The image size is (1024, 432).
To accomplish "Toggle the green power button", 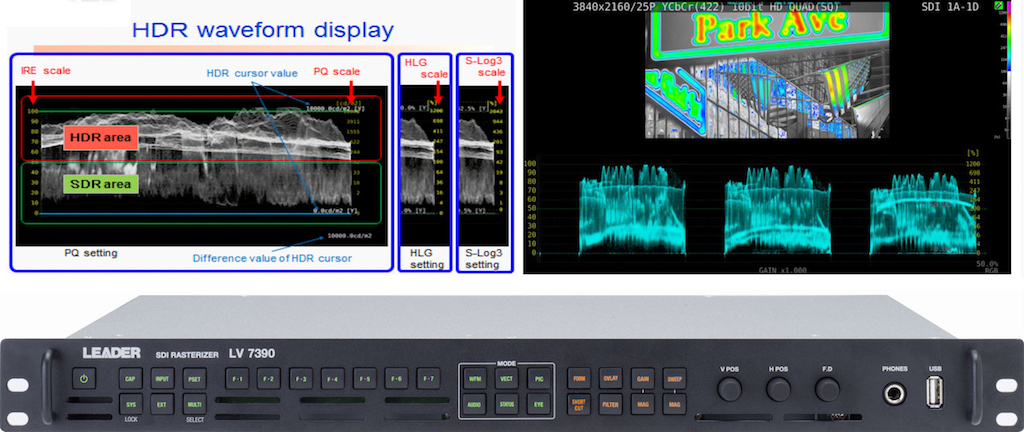I will (84, 378).
